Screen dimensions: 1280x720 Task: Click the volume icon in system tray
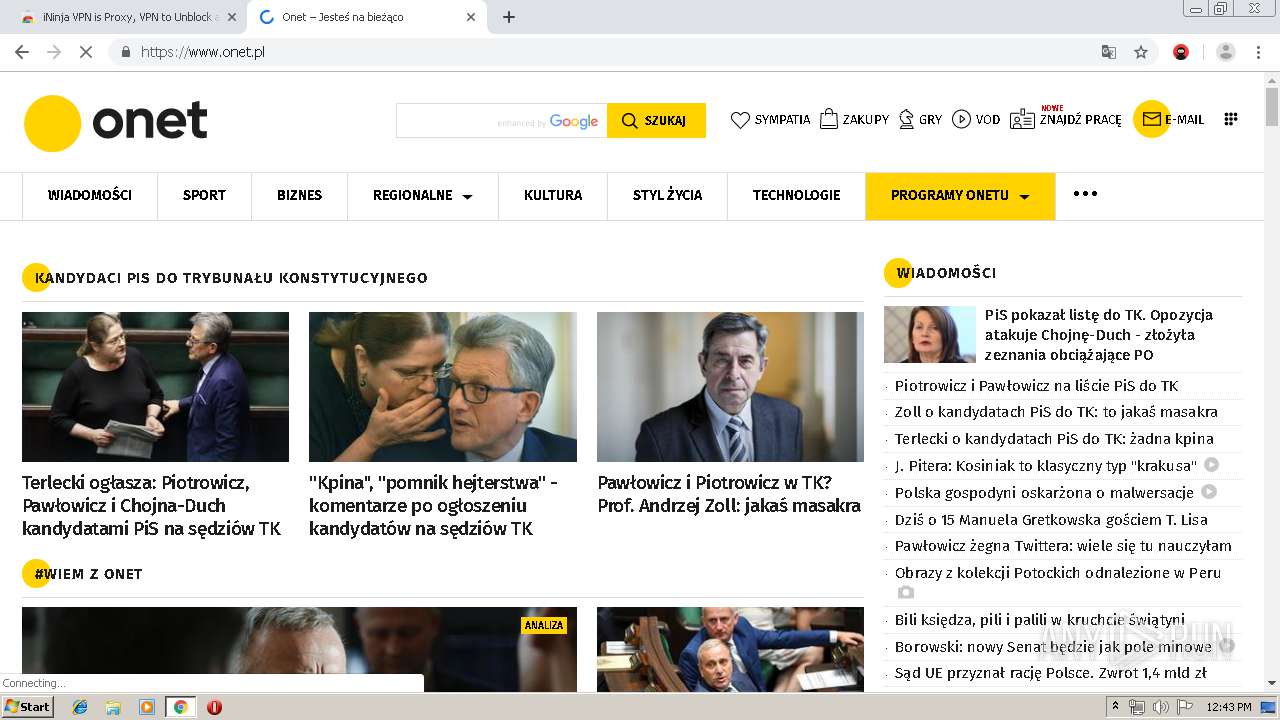[1160, 707]
